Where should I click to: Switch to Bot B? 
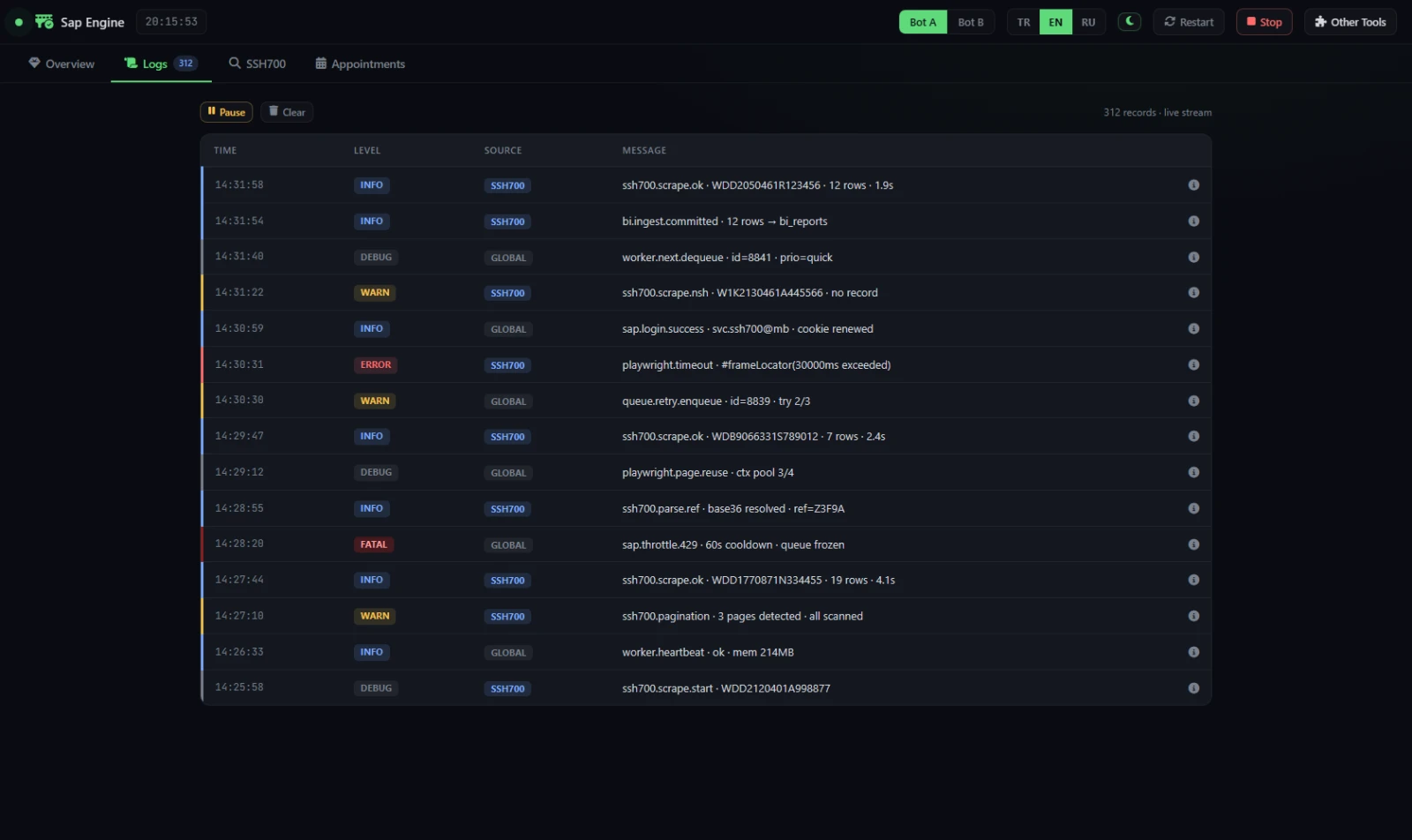[x=971, y=22]
